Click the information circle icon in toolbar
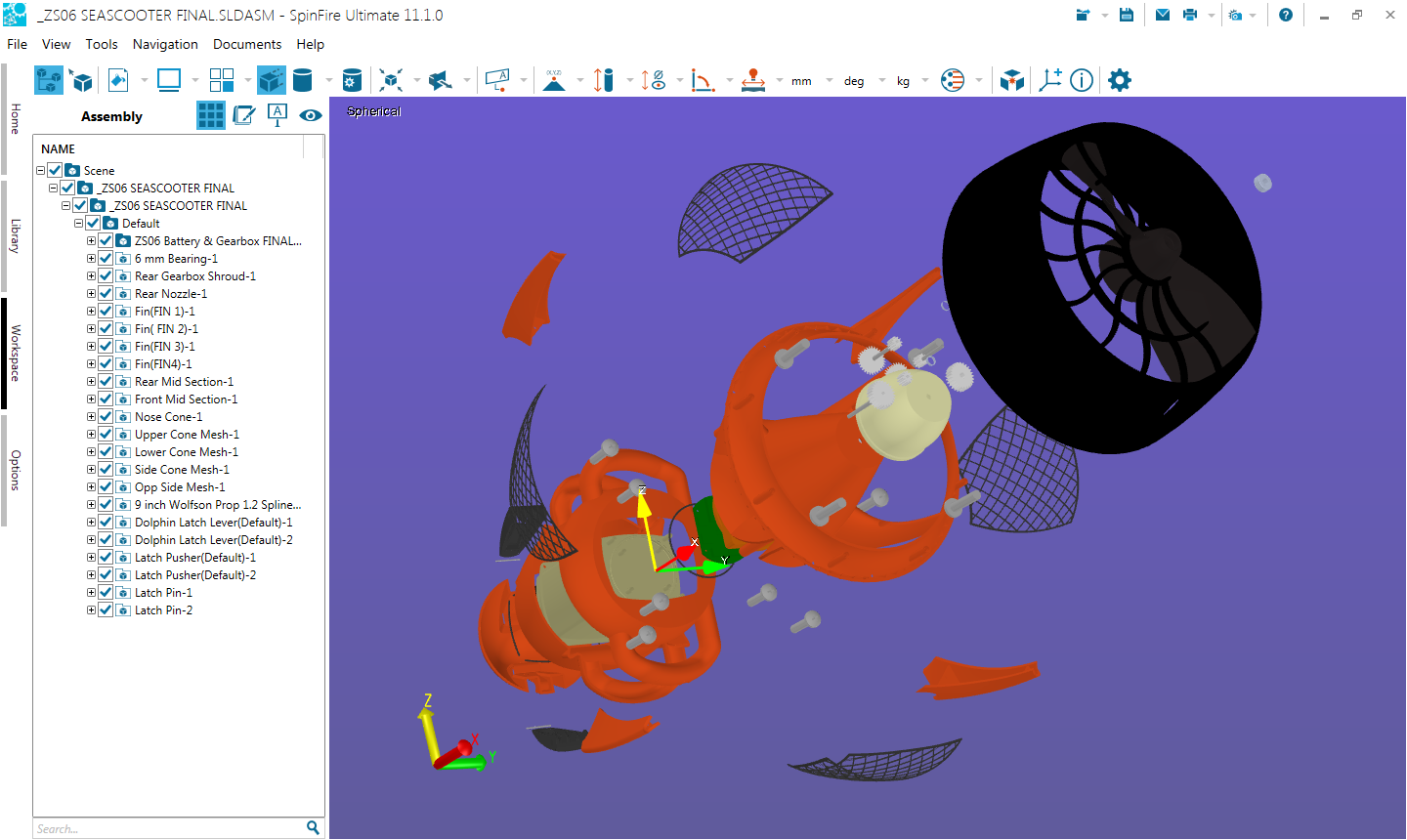1407x840 pixels. coord(1082,80)
